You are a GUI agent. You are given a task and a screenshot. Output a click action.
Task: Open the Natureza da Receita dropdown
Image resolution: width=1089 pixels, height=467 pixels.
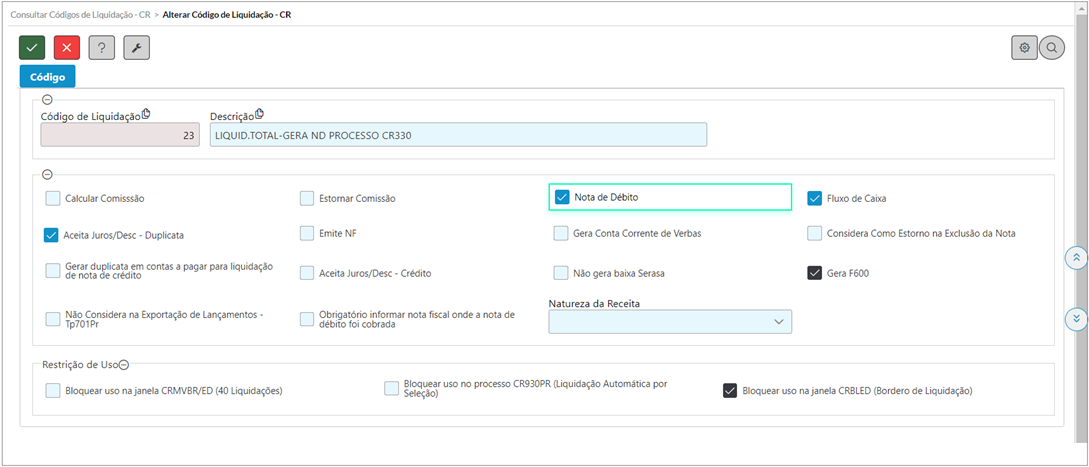pyautogui.click(x=670, y=321)
